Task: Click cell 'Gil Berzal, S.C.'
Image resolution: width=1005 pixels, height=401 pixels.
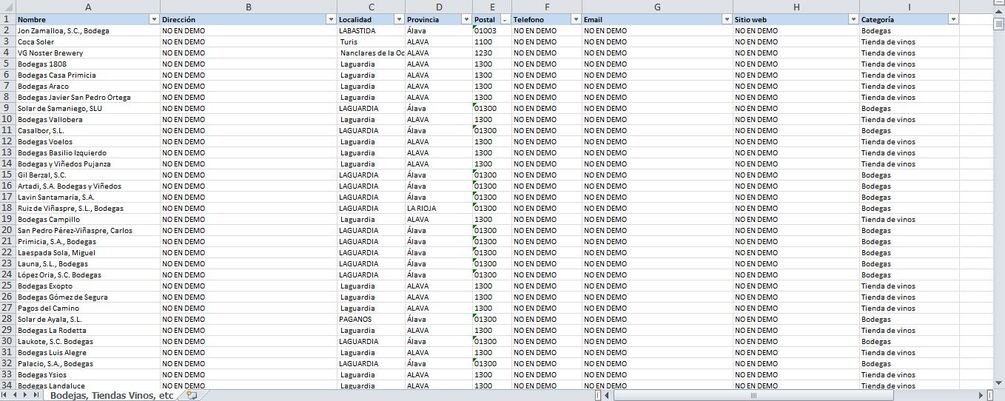Action: pos(88,175)
